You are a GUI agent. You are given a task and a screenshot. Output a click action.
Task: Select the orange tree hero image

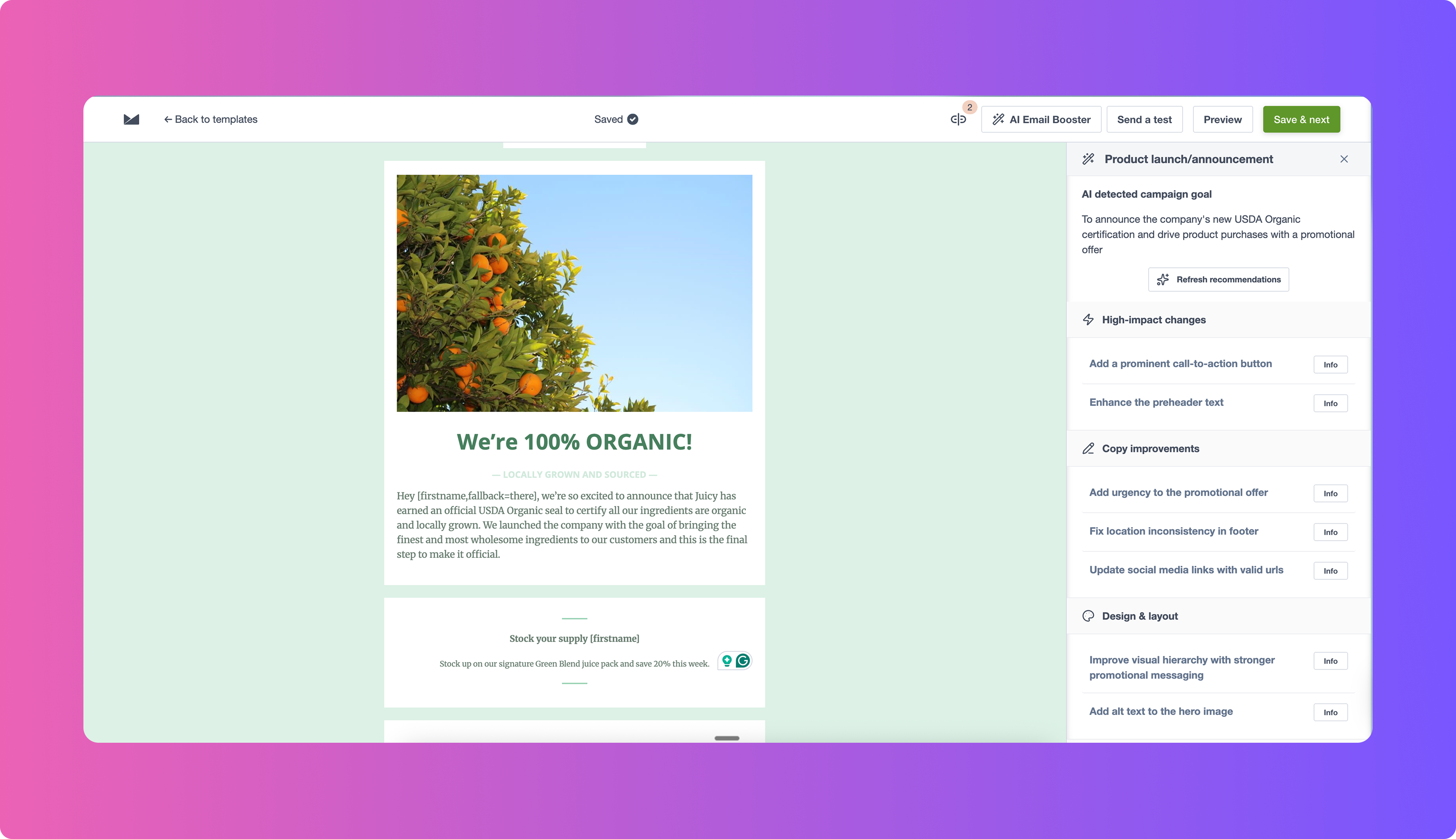tap(574, 293)
